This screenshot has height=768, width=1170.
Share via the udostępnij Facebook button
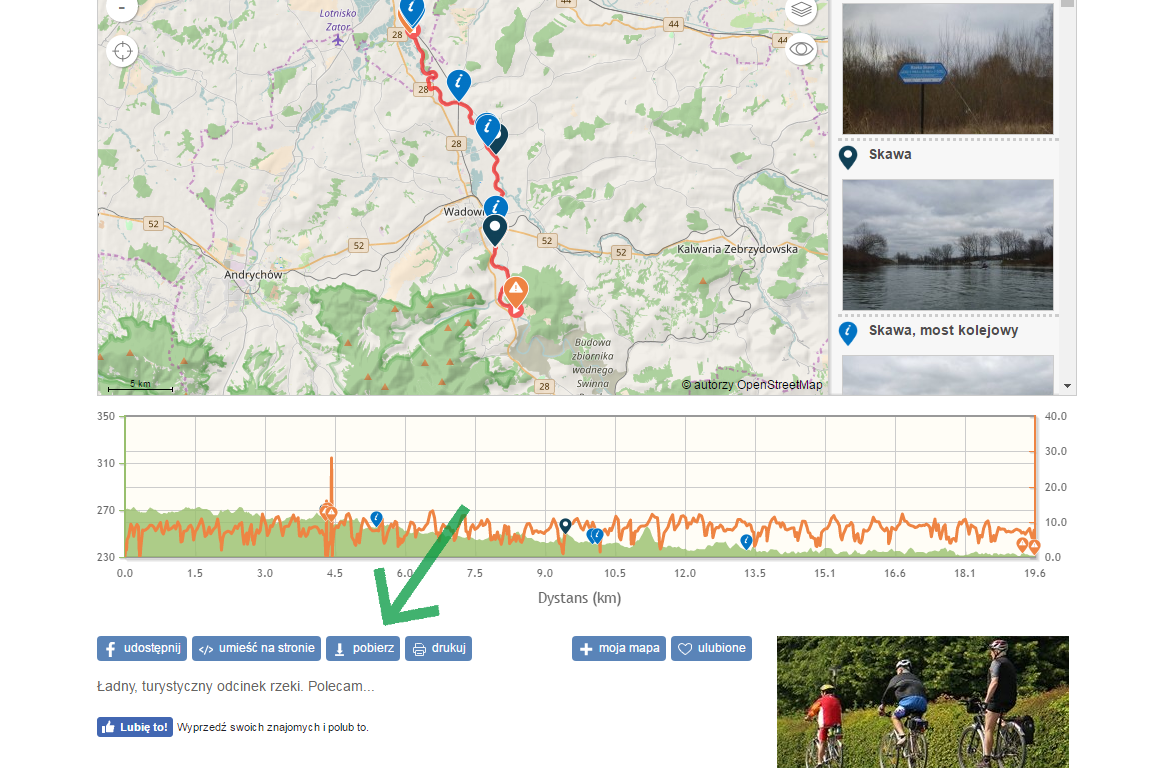pos(142,649)
